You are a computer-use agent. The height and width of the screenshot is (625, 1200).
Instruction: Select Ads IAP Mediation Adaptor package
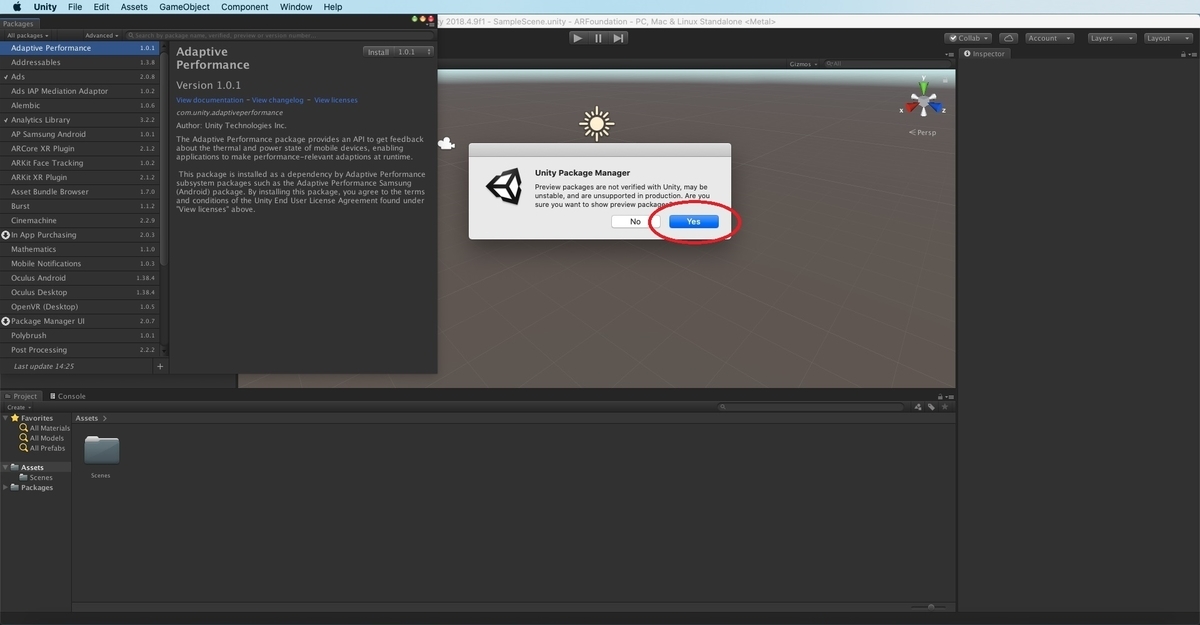pos(80,91)
